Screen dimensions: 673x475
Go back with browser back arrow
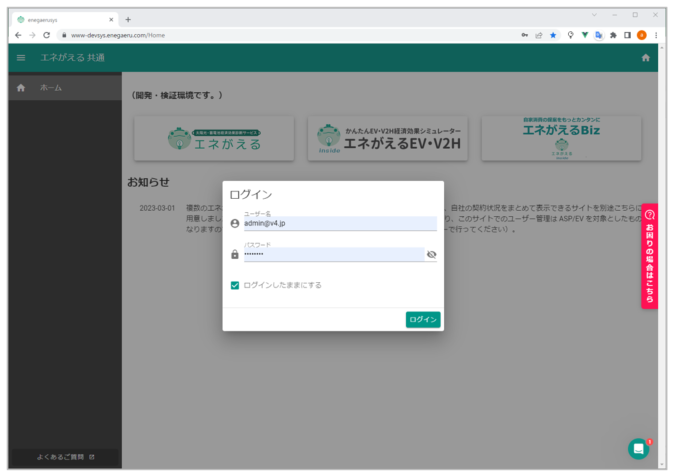[18, 35]
